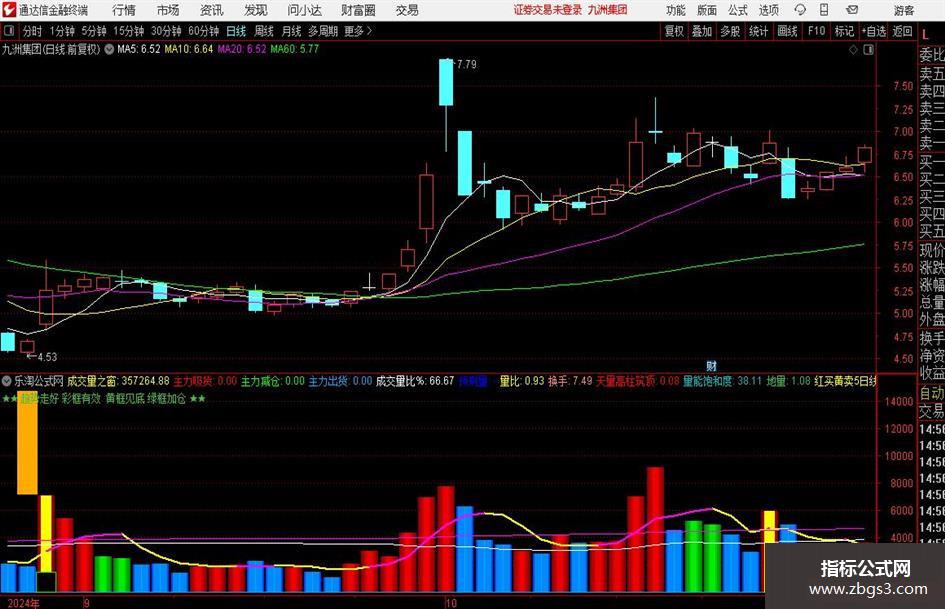Click the 财 marker on the chart
Image resolution: width=945 pixels, height=609 pixels.
711,366
